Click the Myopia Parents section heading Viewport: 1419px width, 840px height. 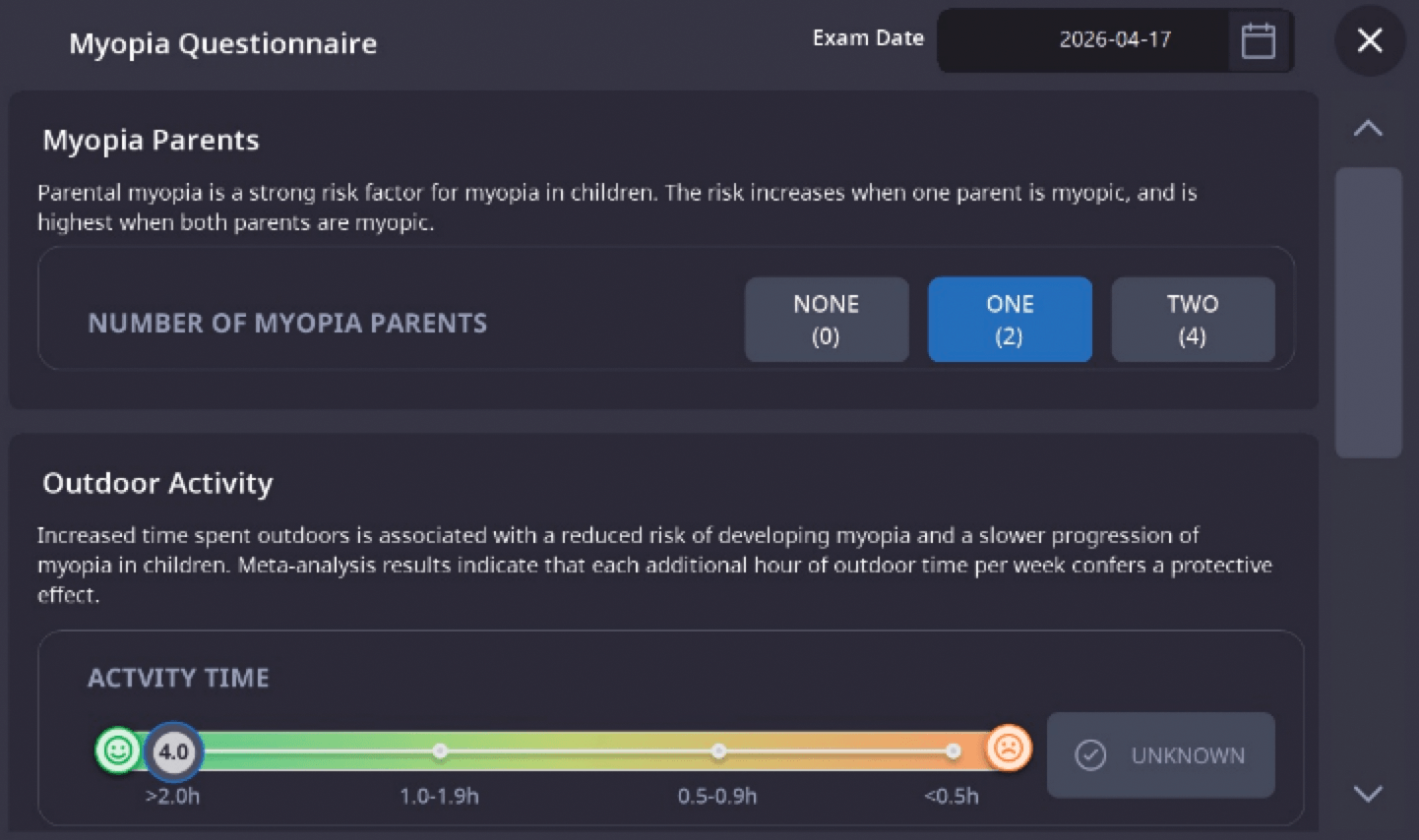[x=151, y=141]
